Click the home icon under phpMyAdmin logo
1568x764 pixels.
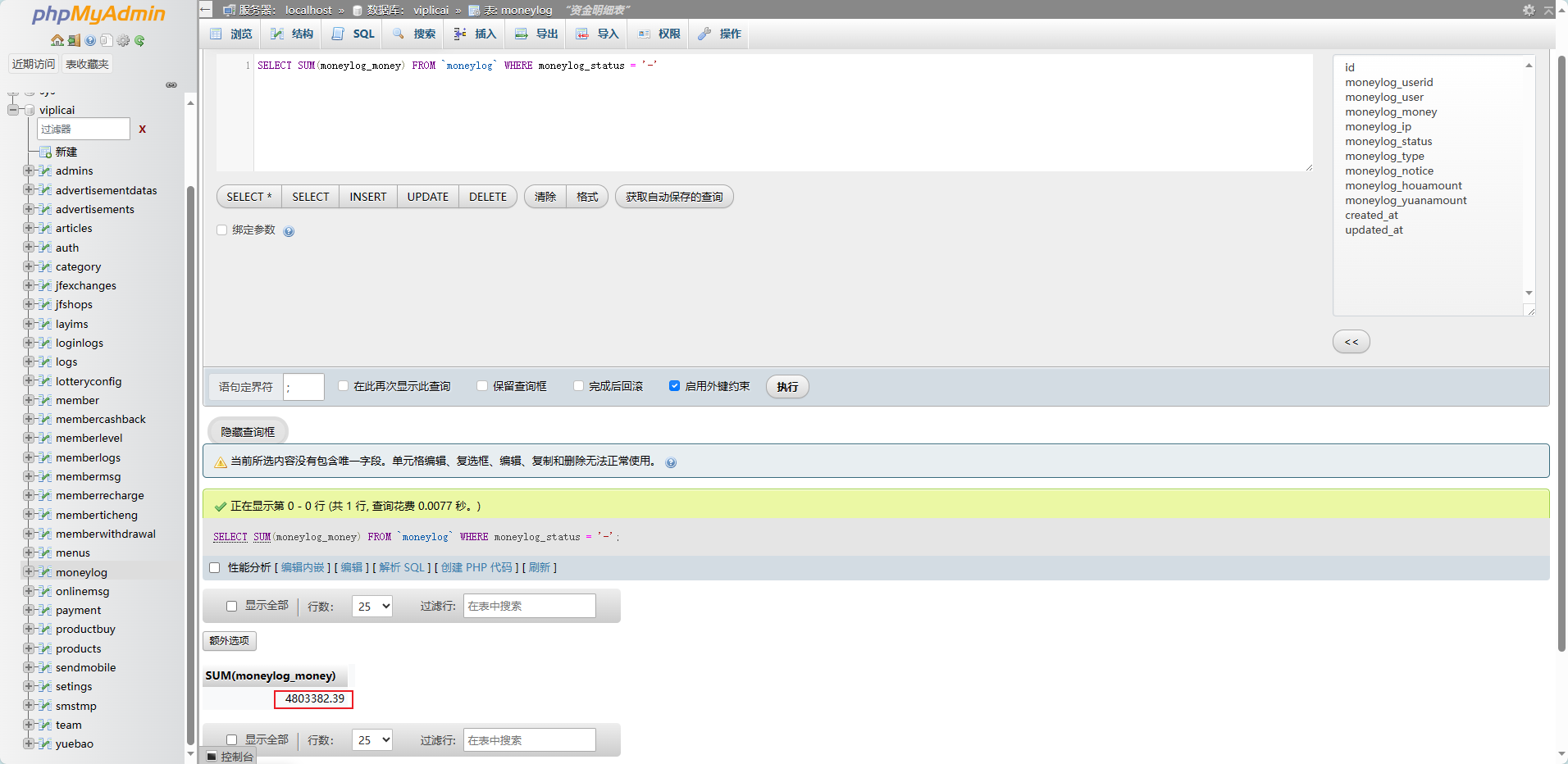coord(57,40)
